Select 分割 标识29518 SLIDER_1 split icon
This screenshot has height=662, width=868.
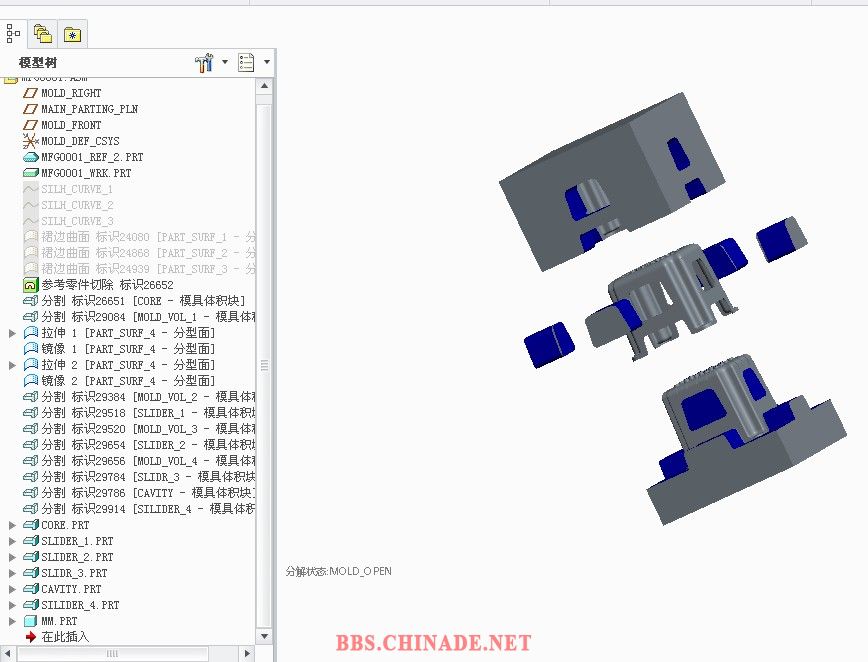click(30, 413)
